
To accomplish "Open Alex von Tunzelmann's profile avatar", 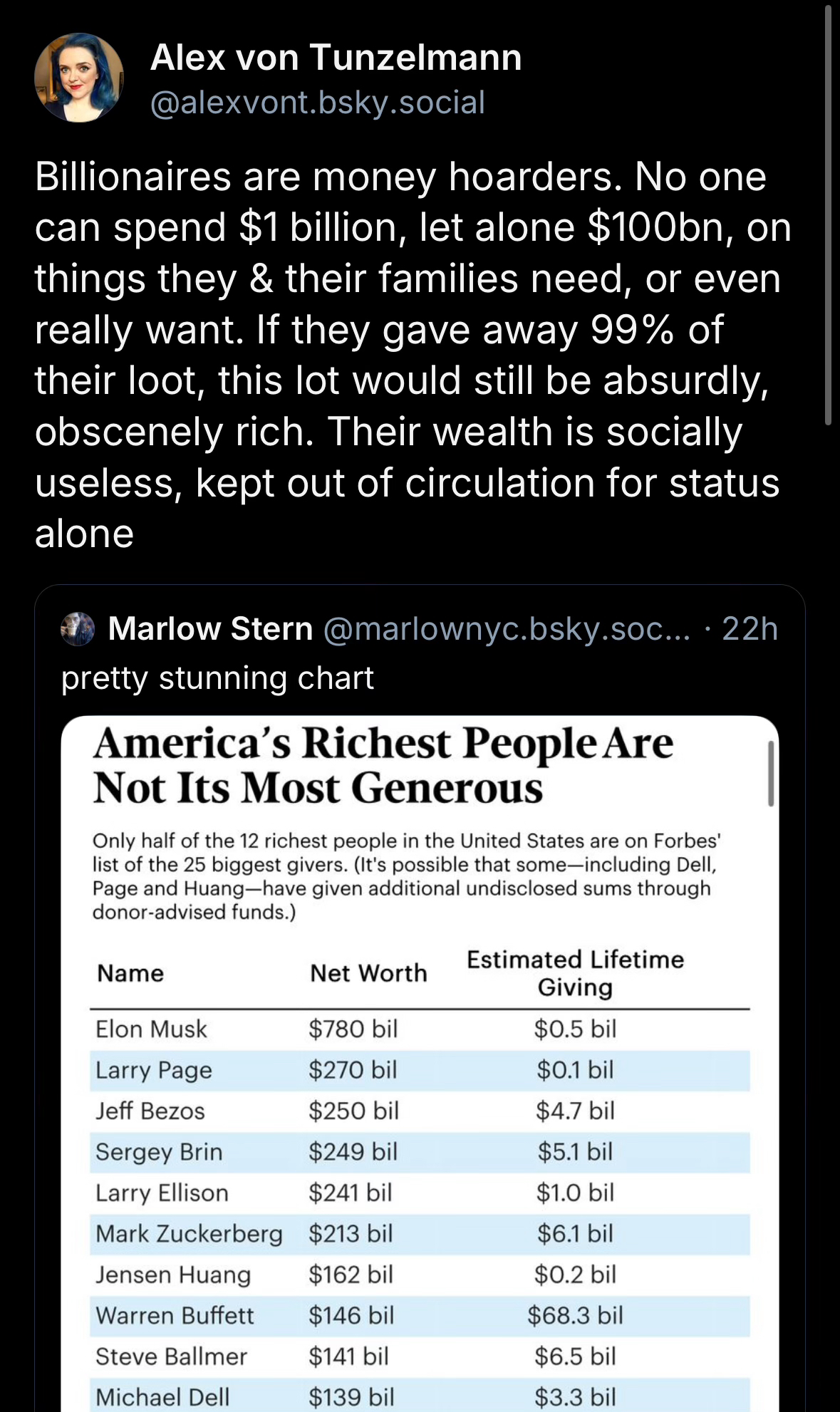I will pyautogui.click(x=78, y=78).
